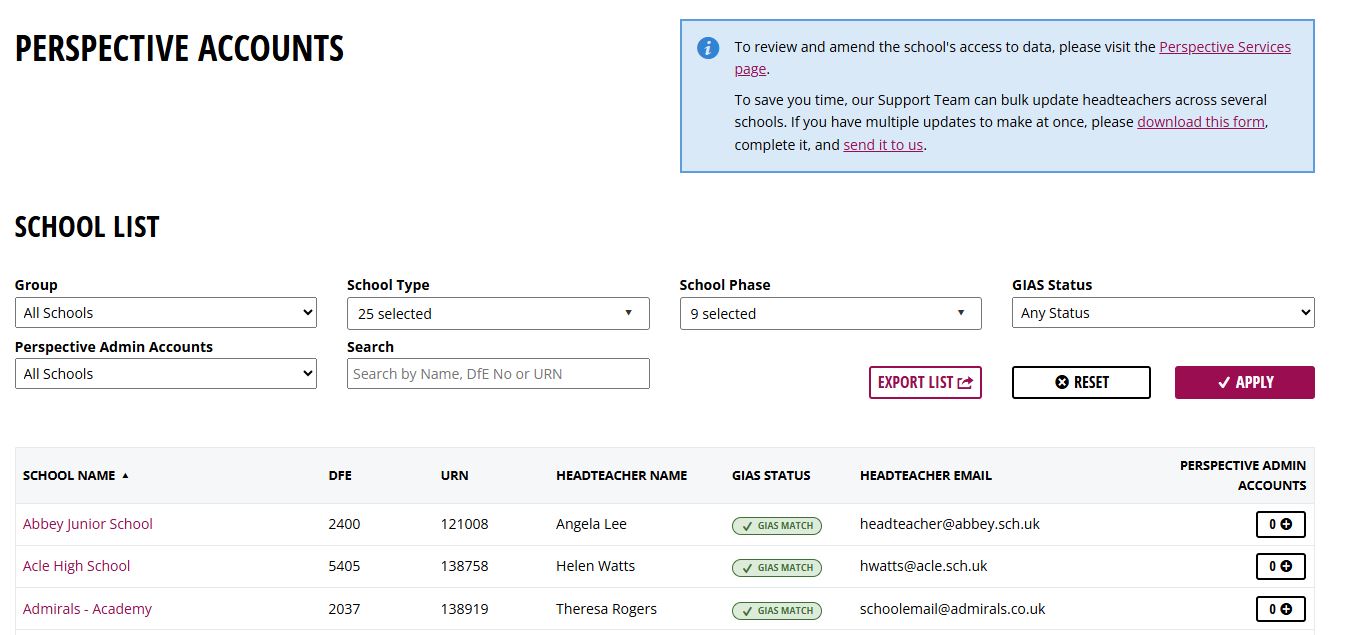Click email hwatts@acle.sch.uk
The image size is (1345, 635).
923,566
